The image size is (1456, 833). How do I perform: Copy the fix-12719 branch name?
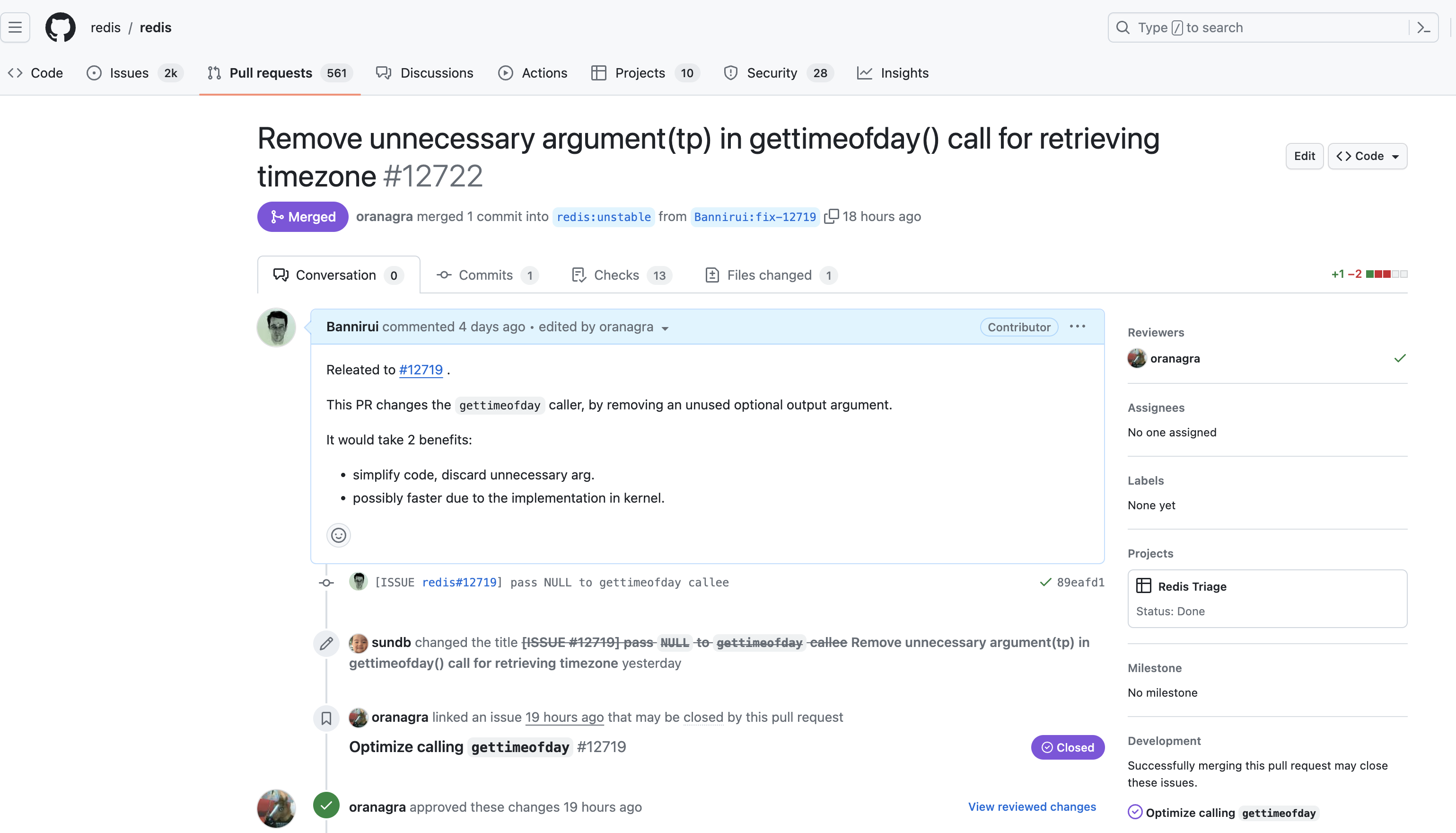pos(831,216)
